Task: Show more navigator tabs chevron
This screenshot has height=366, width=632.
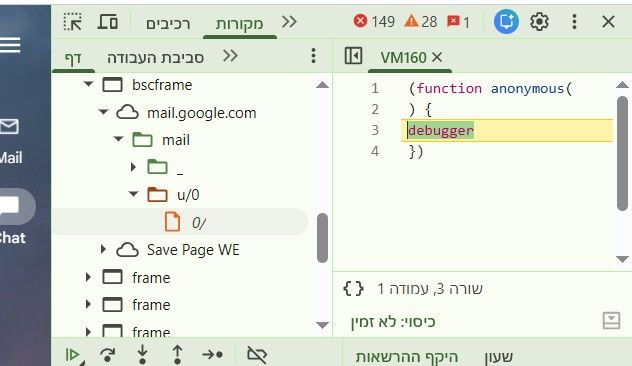Action: (230, 56)
